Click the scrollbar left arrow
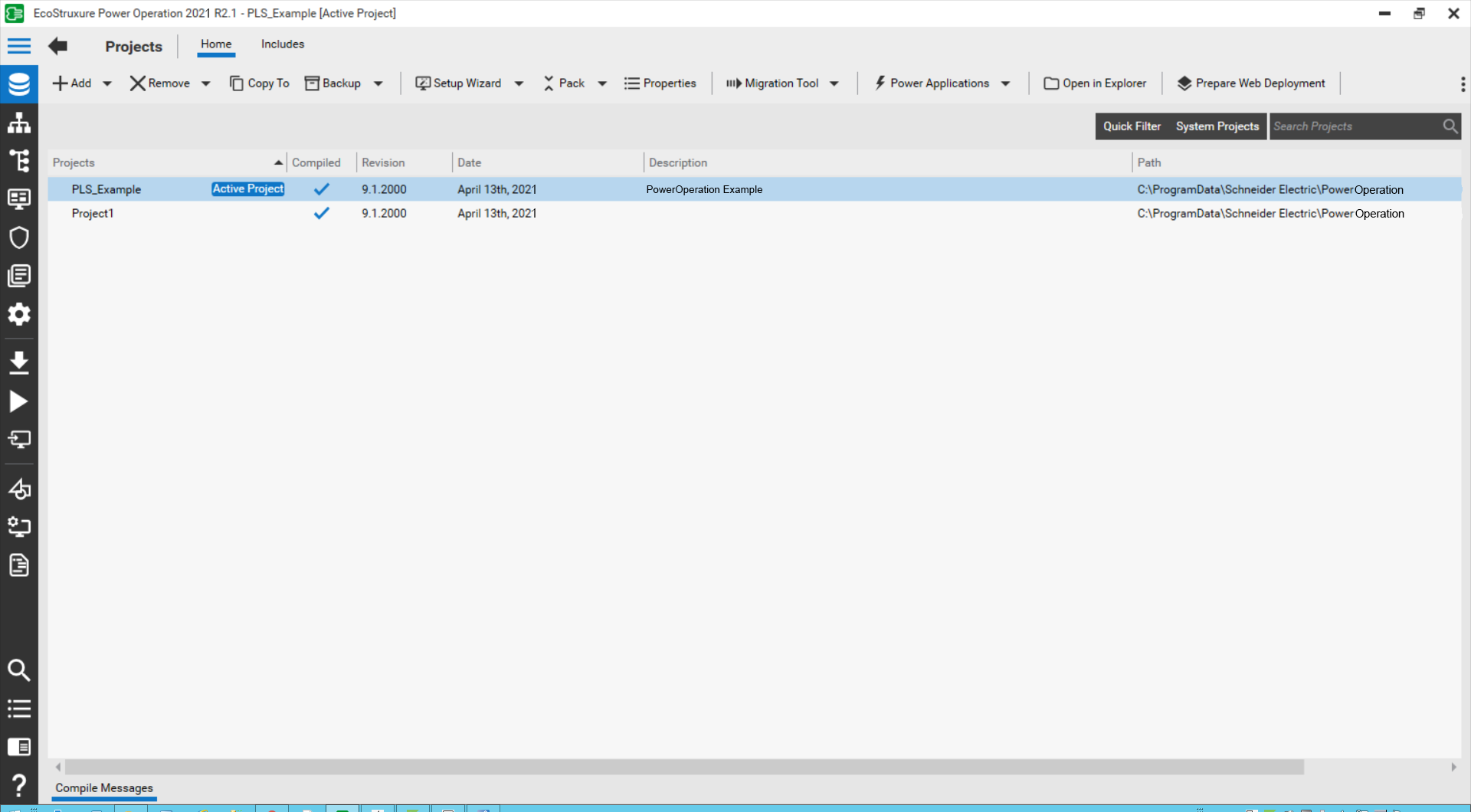The image size is (1471, 812). (58, 767)
